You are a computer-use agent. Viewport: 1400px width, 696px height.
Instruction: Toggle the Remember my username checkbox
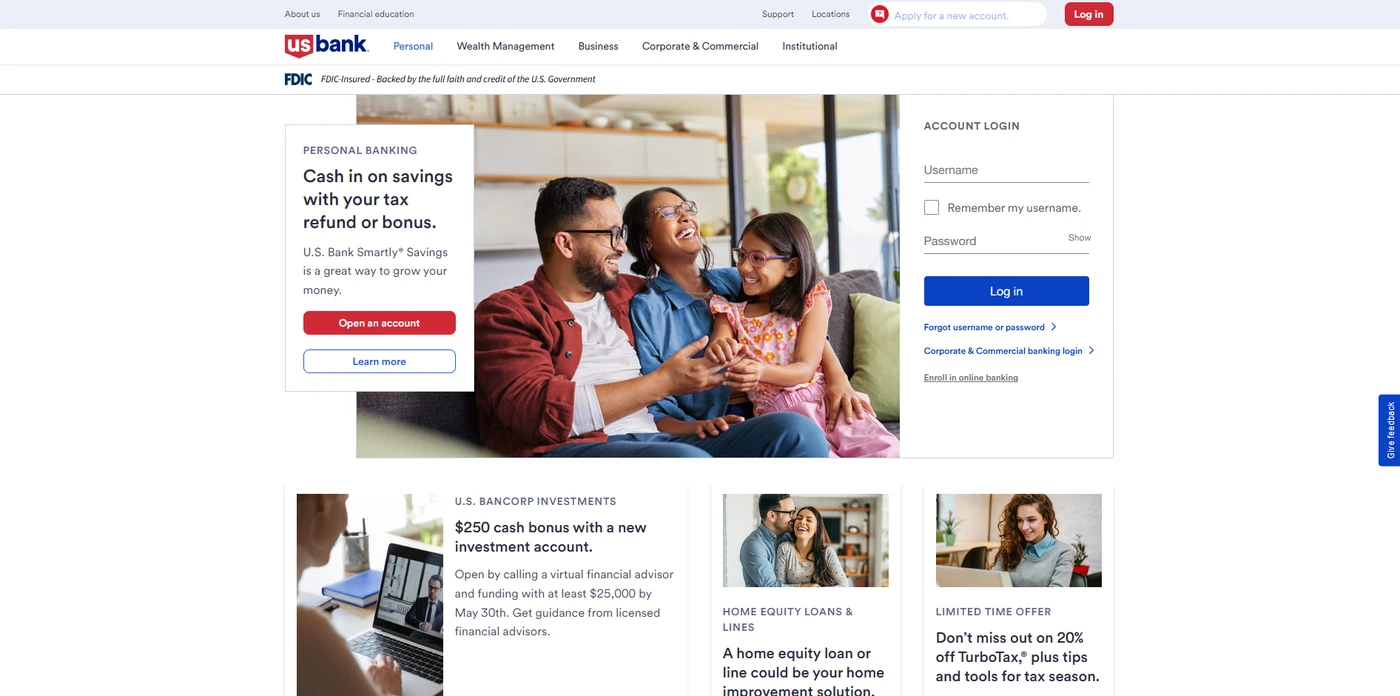(x=931, y=208)
